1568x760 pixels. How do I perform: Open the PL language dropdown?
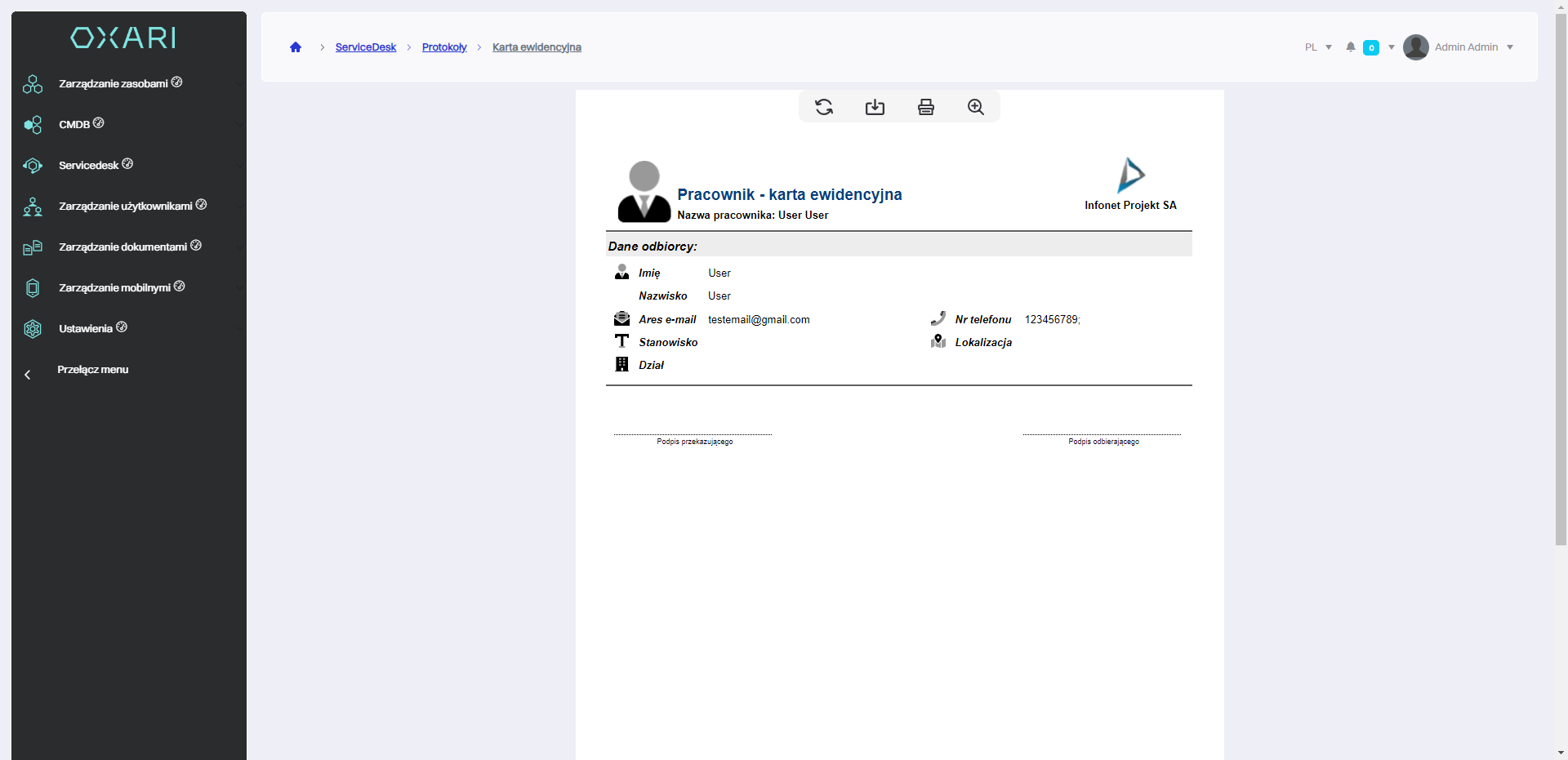(1318, 47)
